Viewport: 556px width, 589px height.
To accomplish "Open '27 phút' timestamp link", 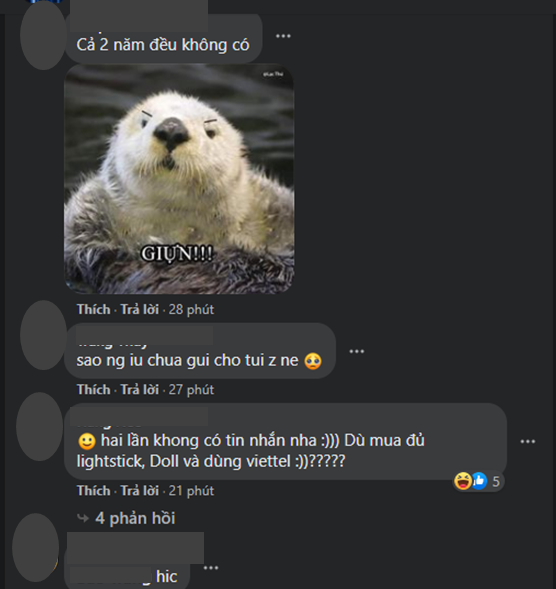I will pyautogui.click(x=191, y=390).
